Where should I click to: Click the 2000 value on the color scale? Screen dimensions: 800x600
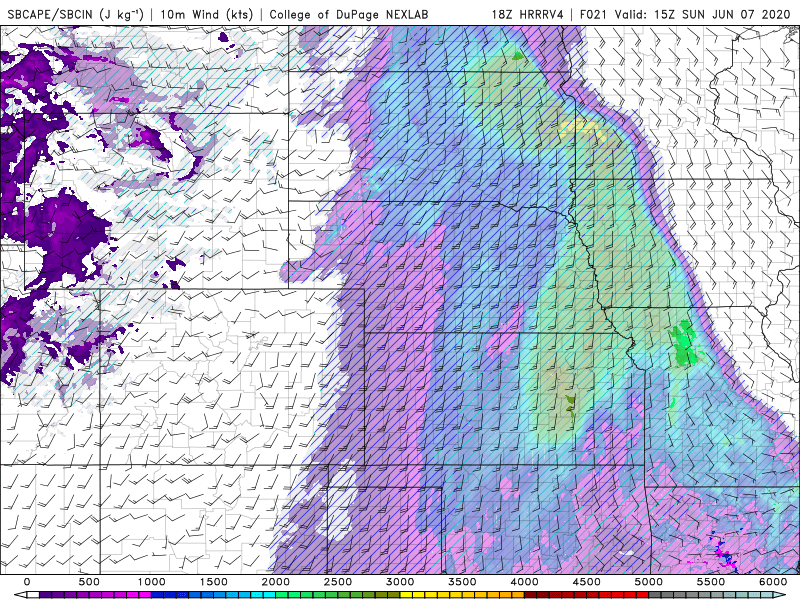(x=276, y=582)
